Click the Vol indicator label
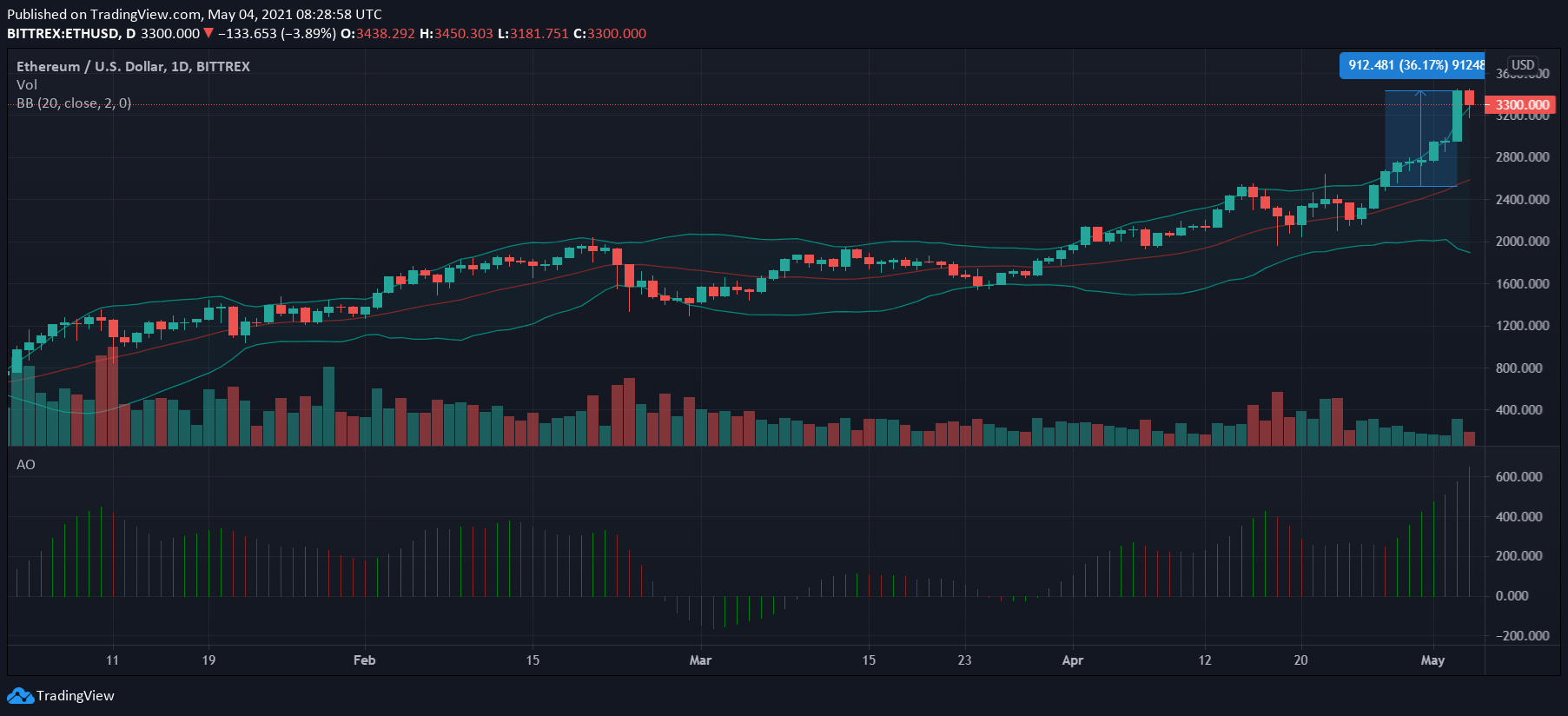The width and height of the screenshot is (1568, 716). pos(27,85)
